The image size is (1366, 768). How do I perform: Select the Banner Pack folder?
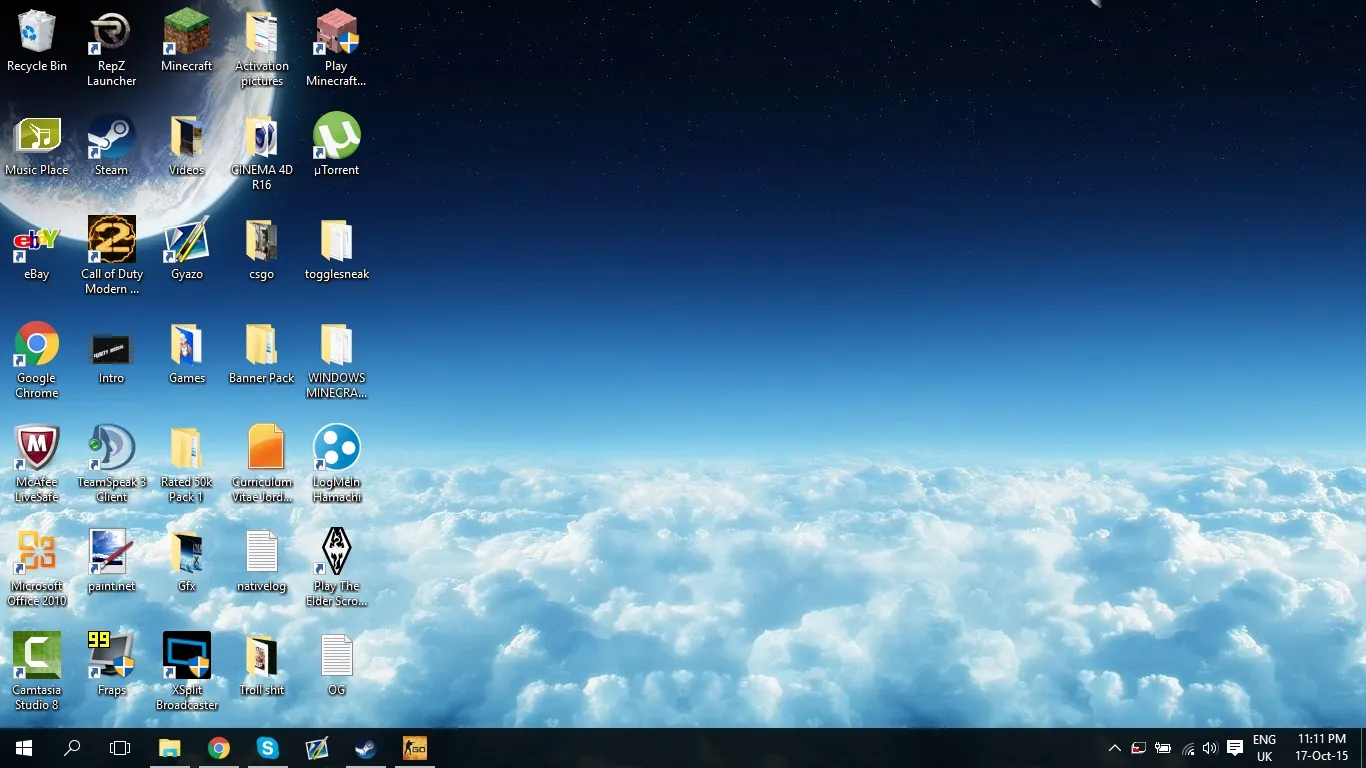pos(262,353)
